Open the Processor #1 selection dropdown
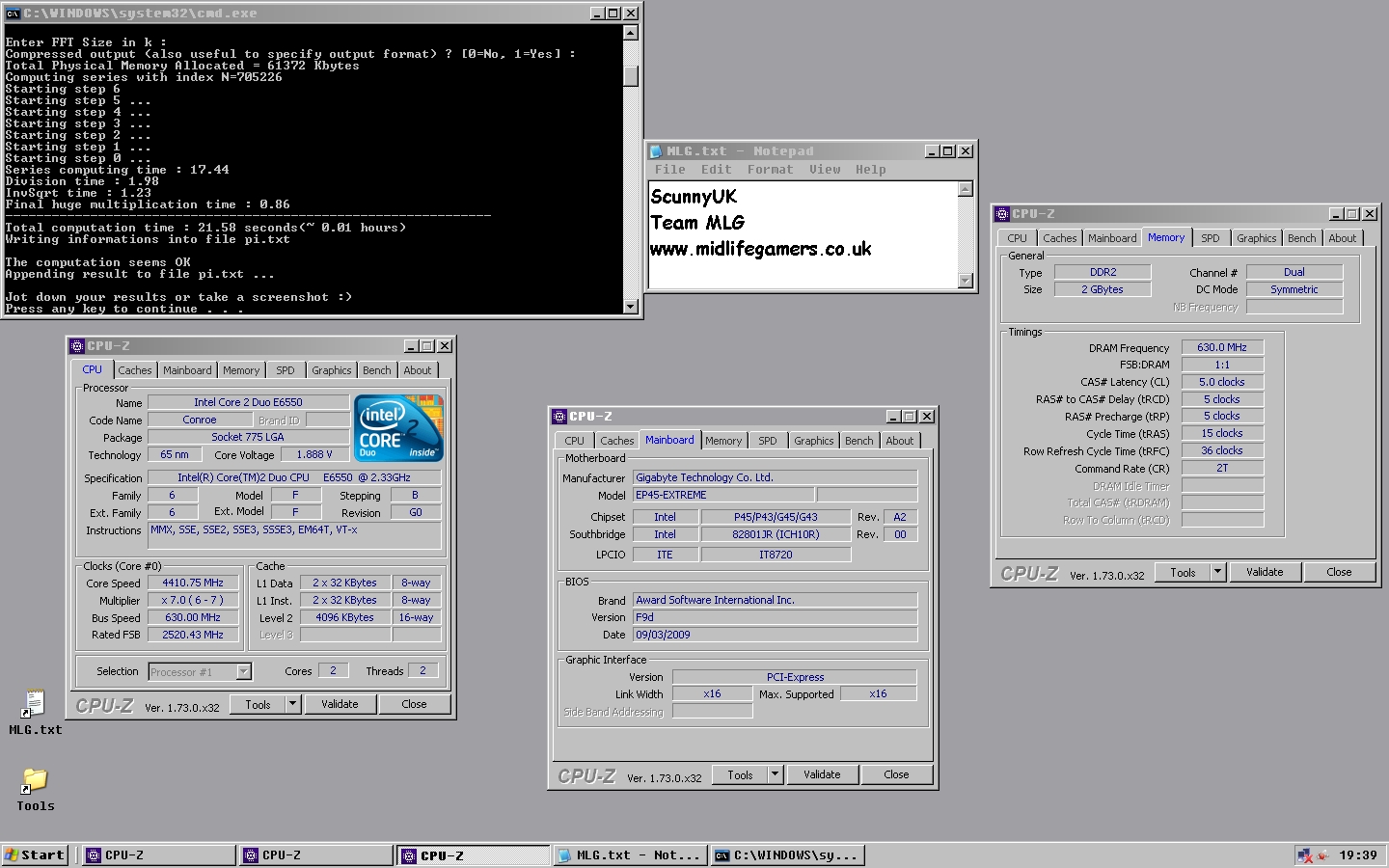 click(x=243, y=672)
